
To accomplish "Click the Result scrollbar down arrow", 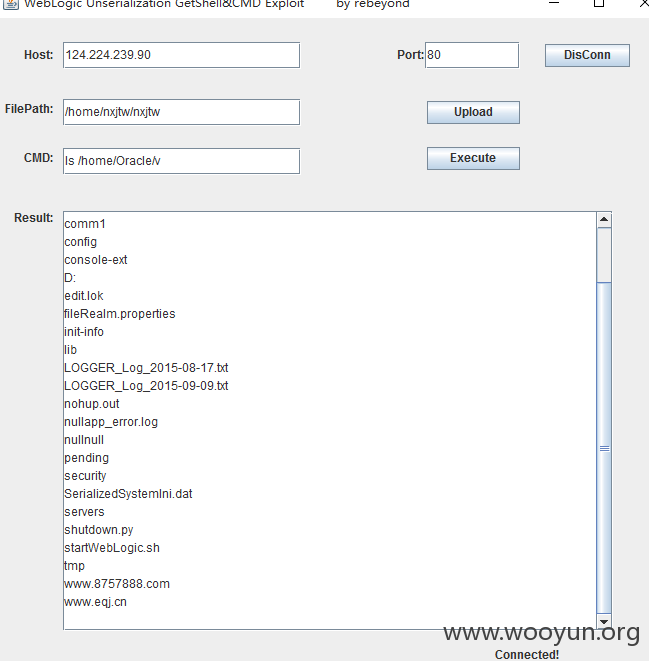I will point(604,621).
